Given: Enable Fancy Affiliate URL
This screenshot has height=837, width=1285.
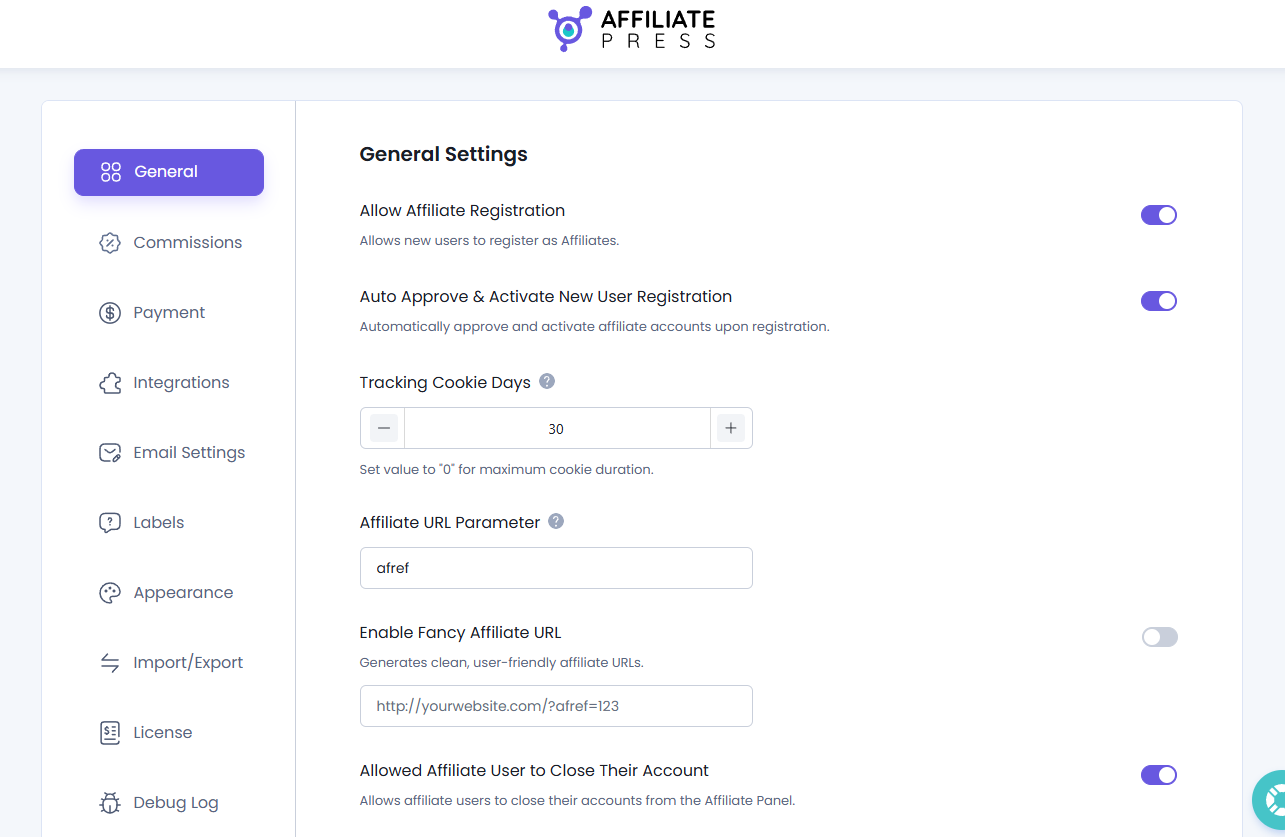Looking at the screenshot, I should [x=1158, y=637].
